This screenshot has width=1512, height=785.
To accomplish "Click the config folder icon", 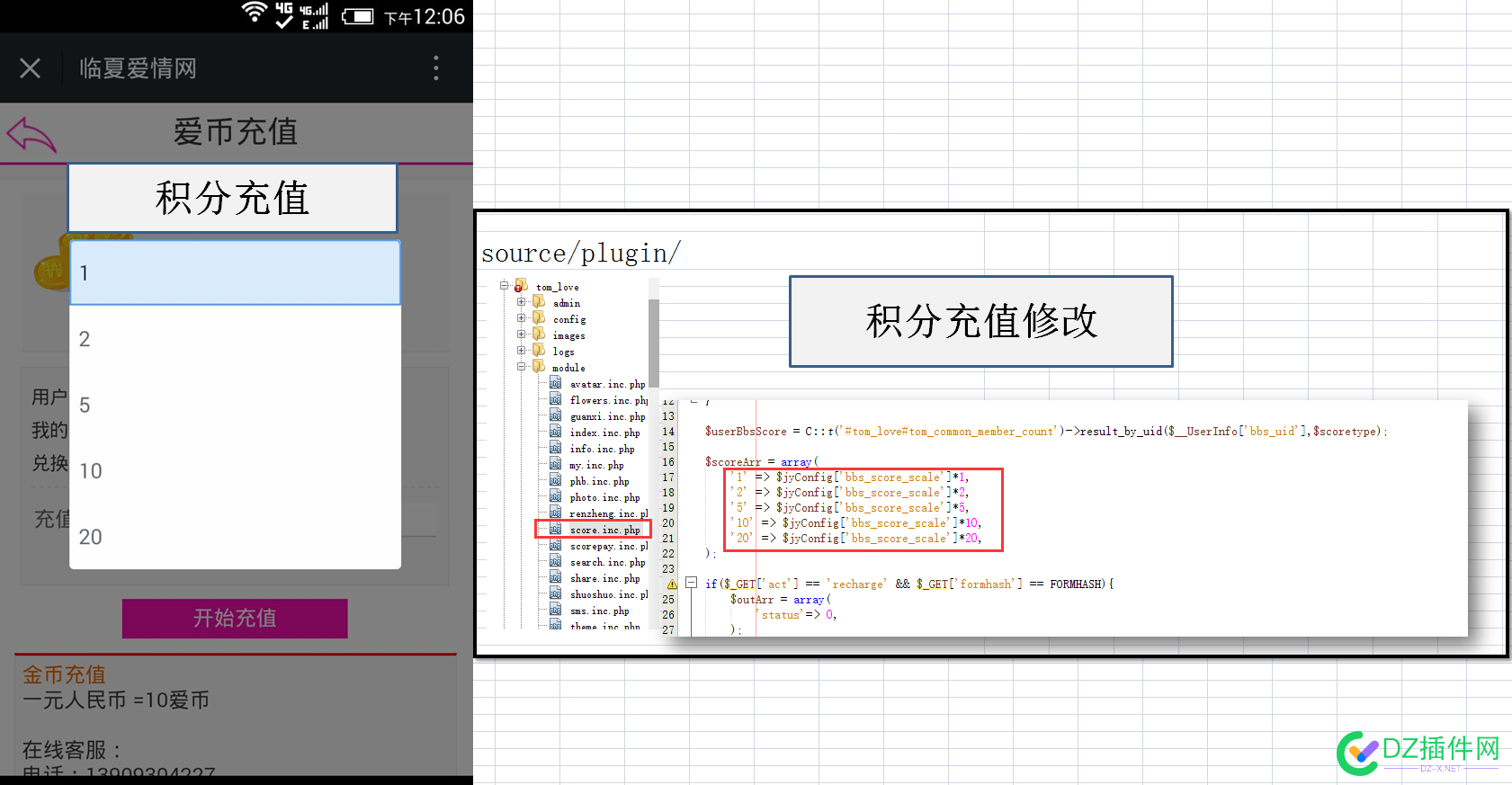I will (x=538, y=318).
